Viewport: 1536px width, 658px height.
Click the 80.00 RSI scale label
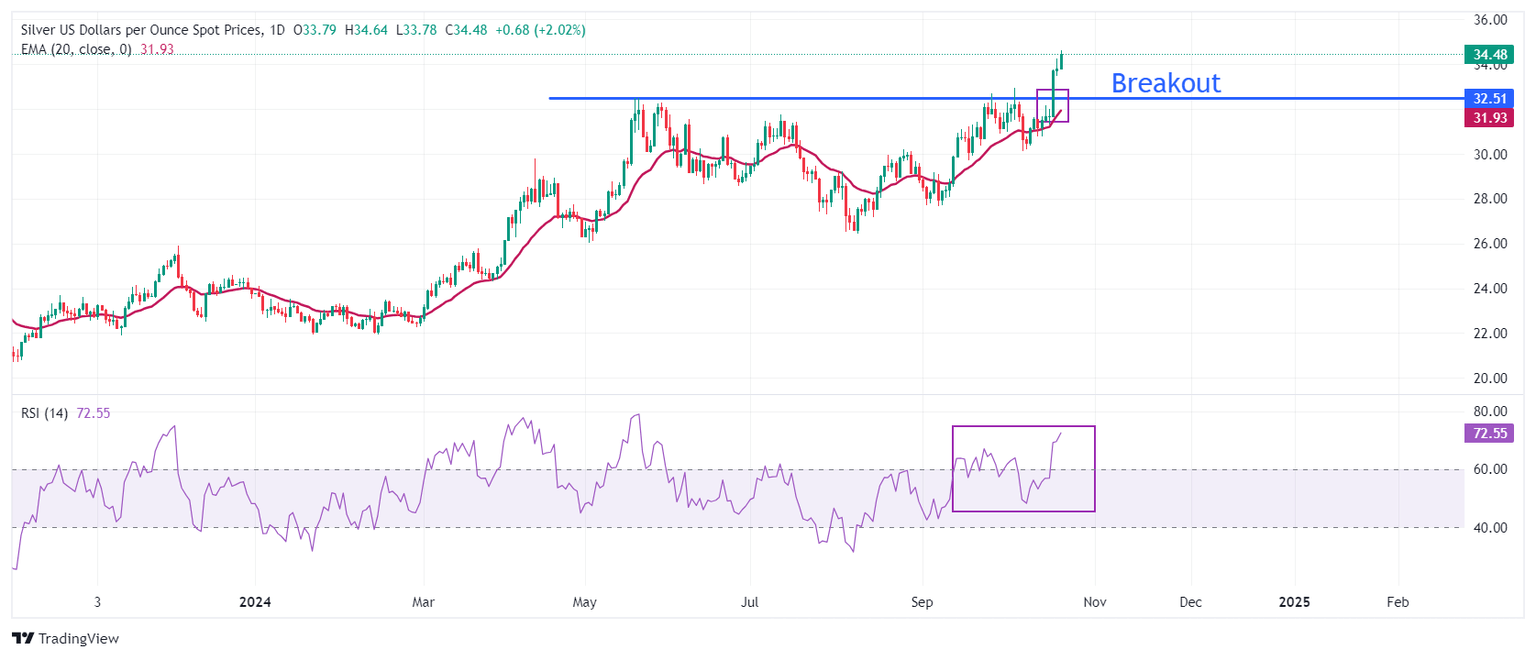(x=1490, y=411)
